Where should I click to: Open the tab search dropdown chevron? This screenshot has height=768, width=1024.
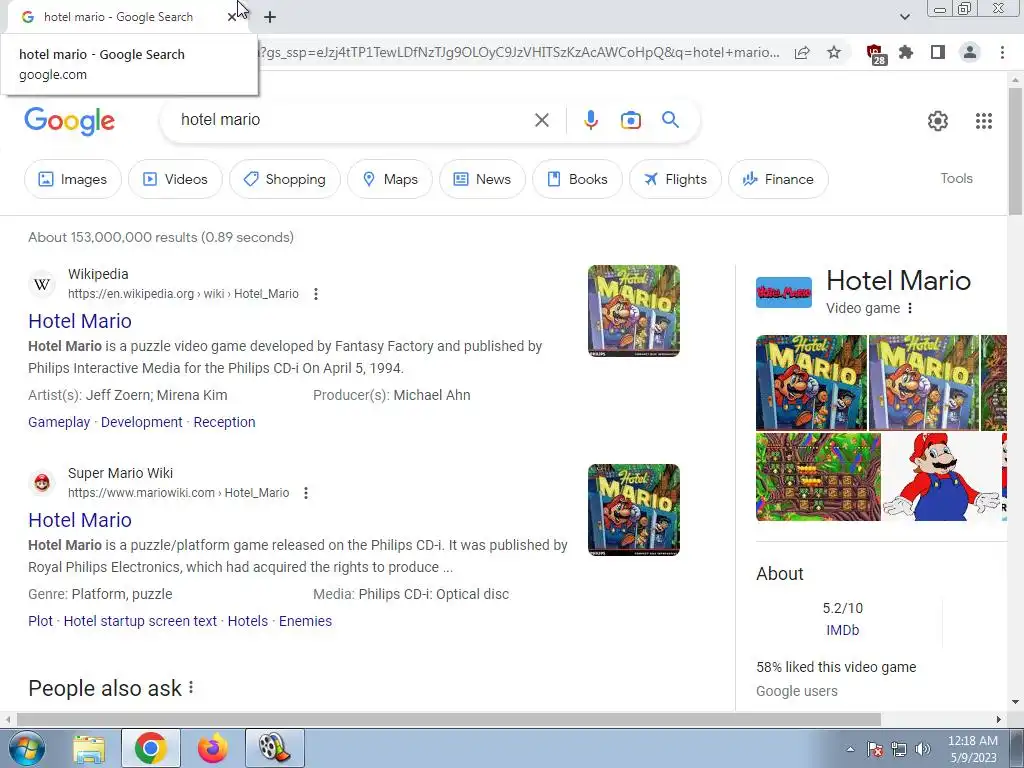[x=904, y=17]
